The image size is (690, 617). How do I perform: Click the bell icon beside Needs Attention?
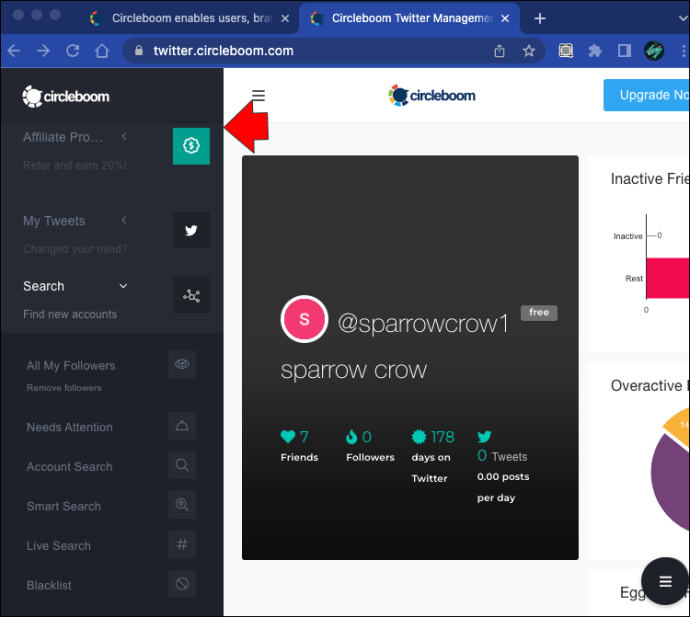coord(182,426)
